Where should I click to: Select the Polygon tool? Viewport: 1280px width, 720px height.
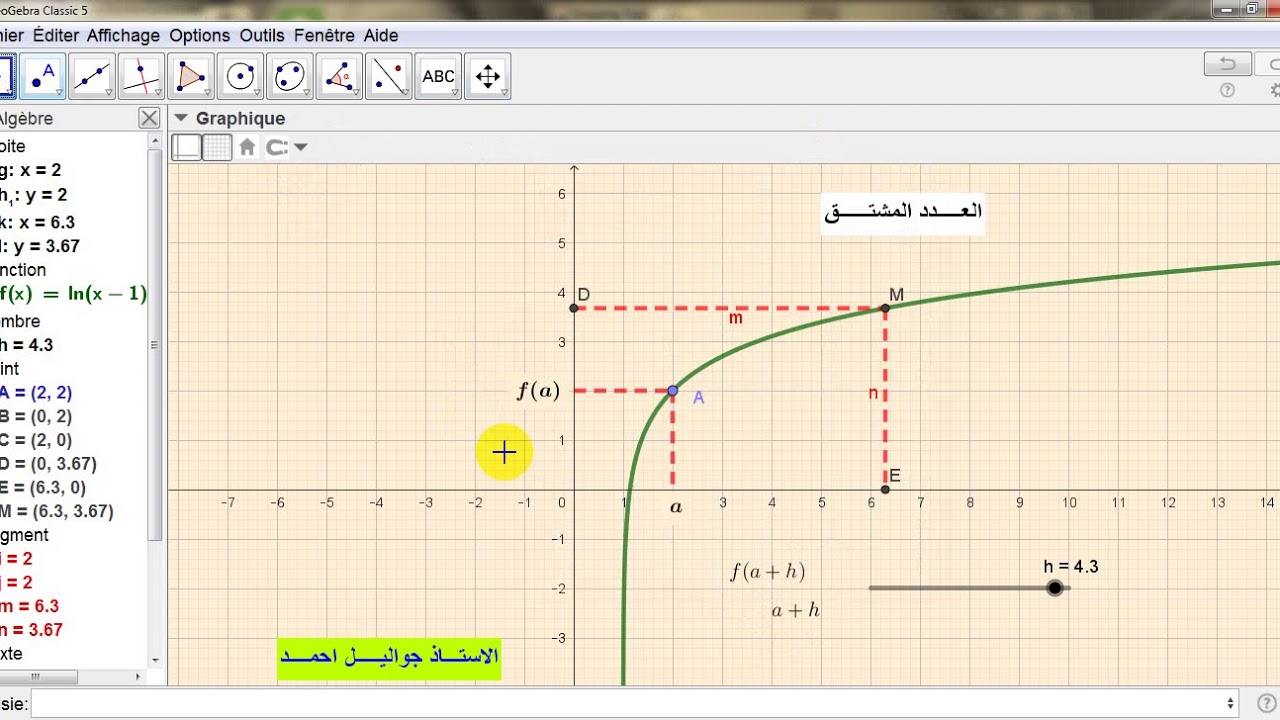190,76
